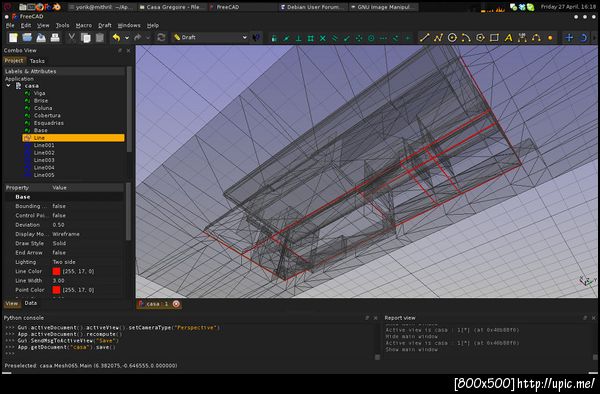Click the Point Color red swatch
Viewport: 600px width, 394px height.
pyautogui.click(x=56, y=290)
